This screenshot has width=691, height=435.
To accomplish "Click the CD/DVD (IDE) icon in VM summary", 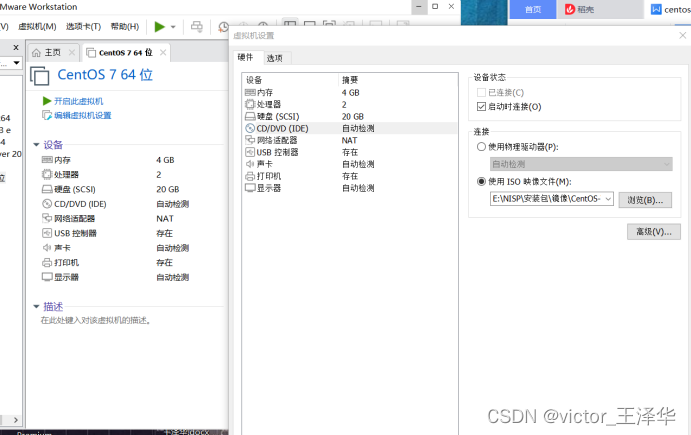I will tap(47, 204).
